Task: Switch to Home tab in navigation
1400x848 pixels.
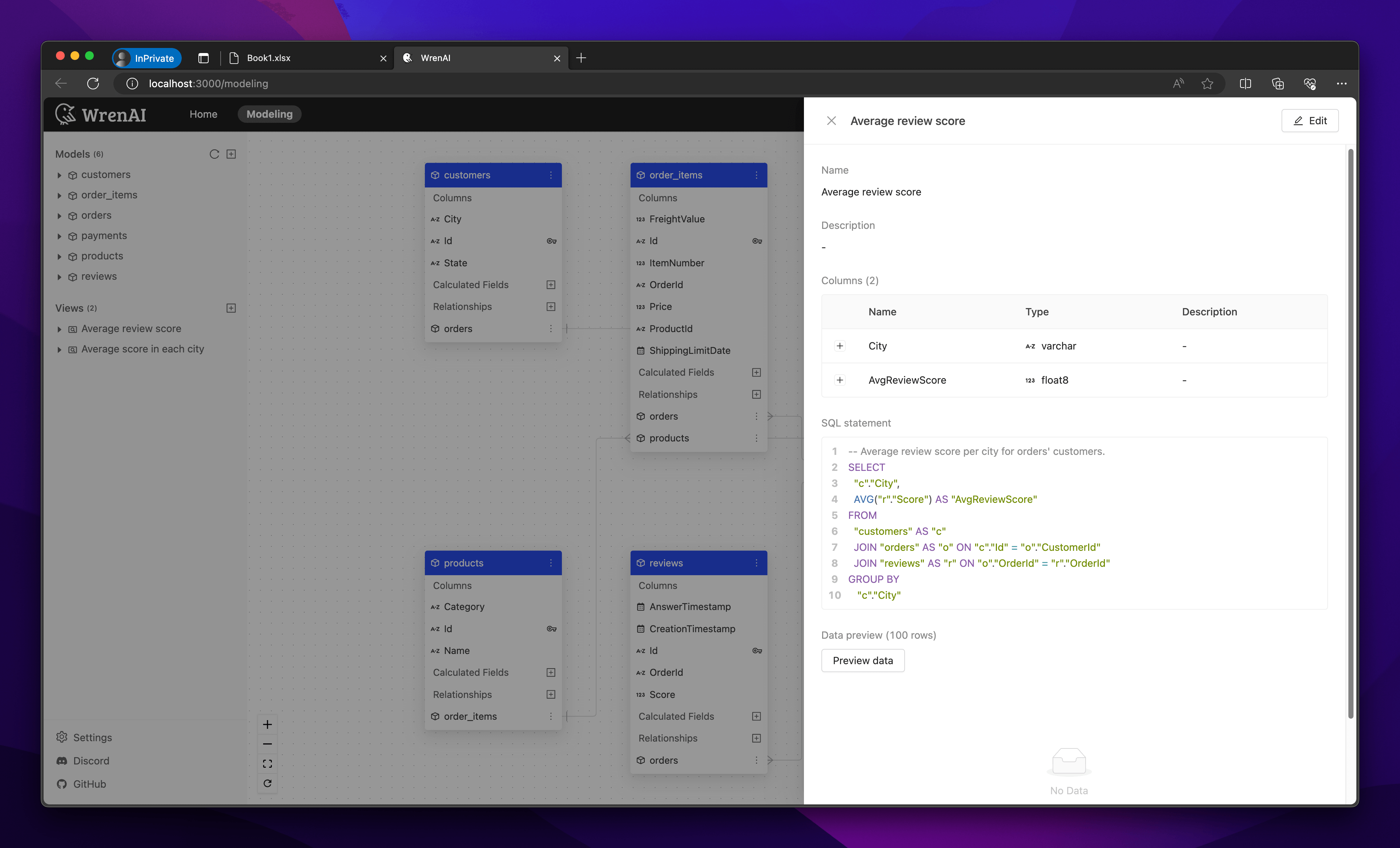Action: pos(203,113)
